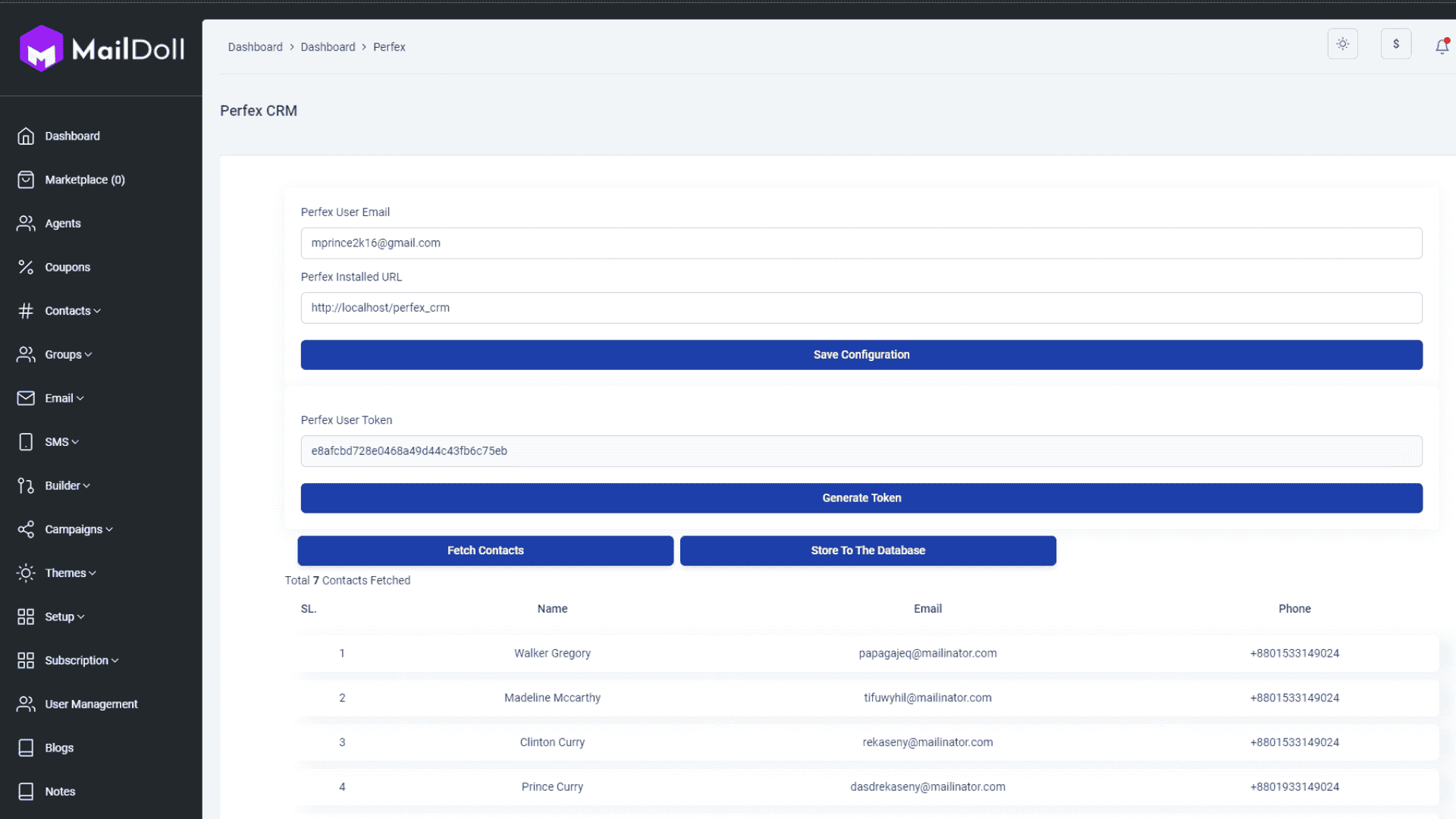1456x819 pixels.
Task: Open the Themes section
Action: pyautogui.click(x=67, y=573)
